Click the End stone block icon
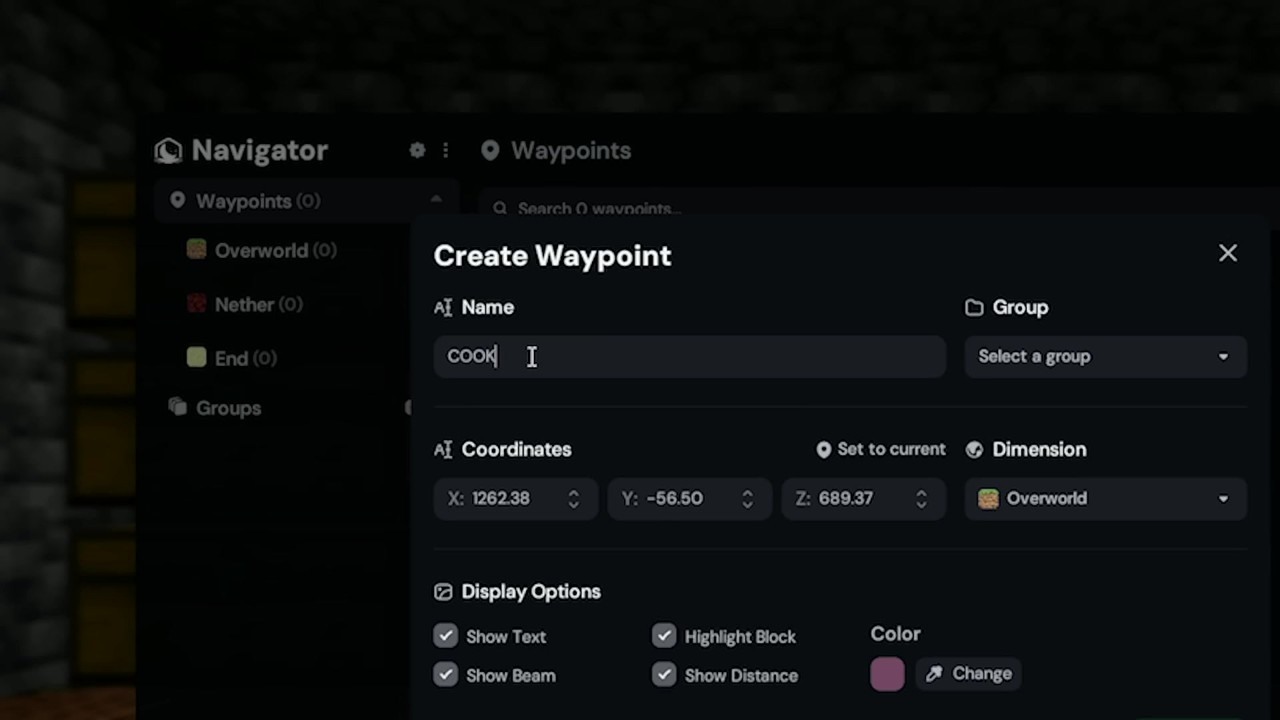Image resolution: width=1280 pixels, height=720 pixels. click(197, 357)
